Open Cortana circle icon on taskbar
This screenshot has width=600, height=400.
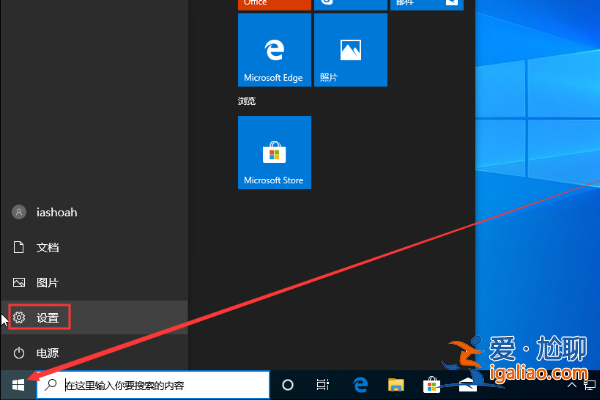(x=287, y=385)
